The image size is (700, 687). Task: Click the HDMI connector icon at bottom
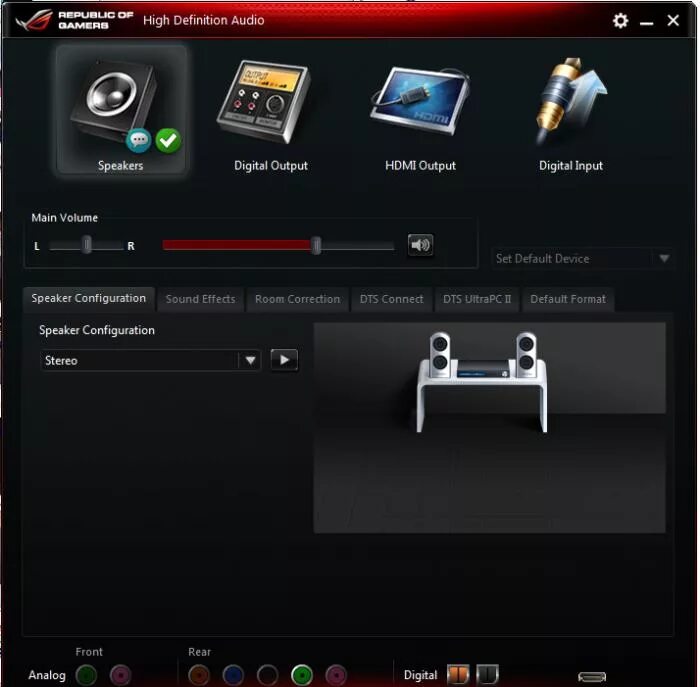point(592,677)
